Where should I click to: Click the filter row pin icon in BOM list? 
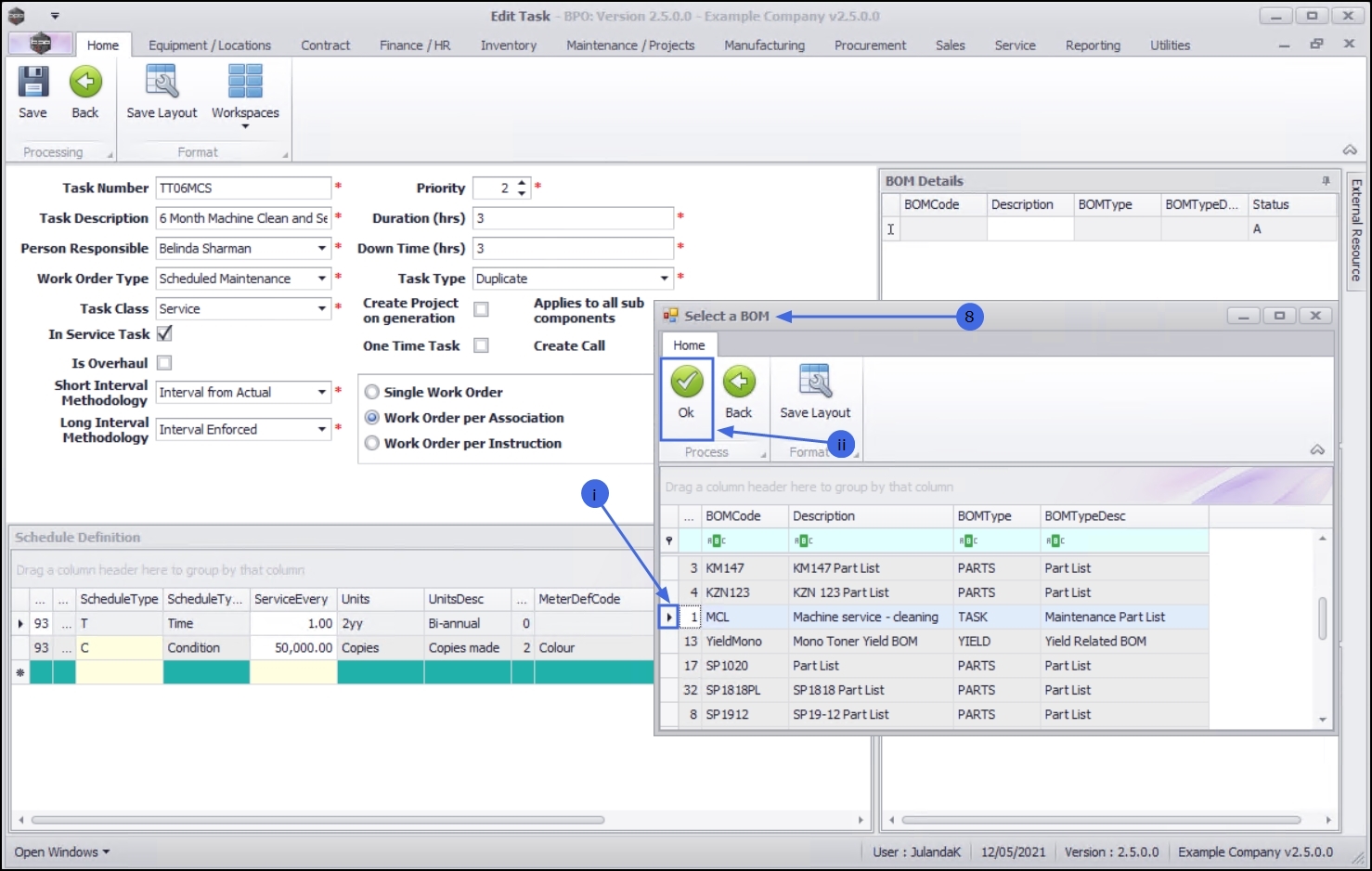tap(669, 540)
